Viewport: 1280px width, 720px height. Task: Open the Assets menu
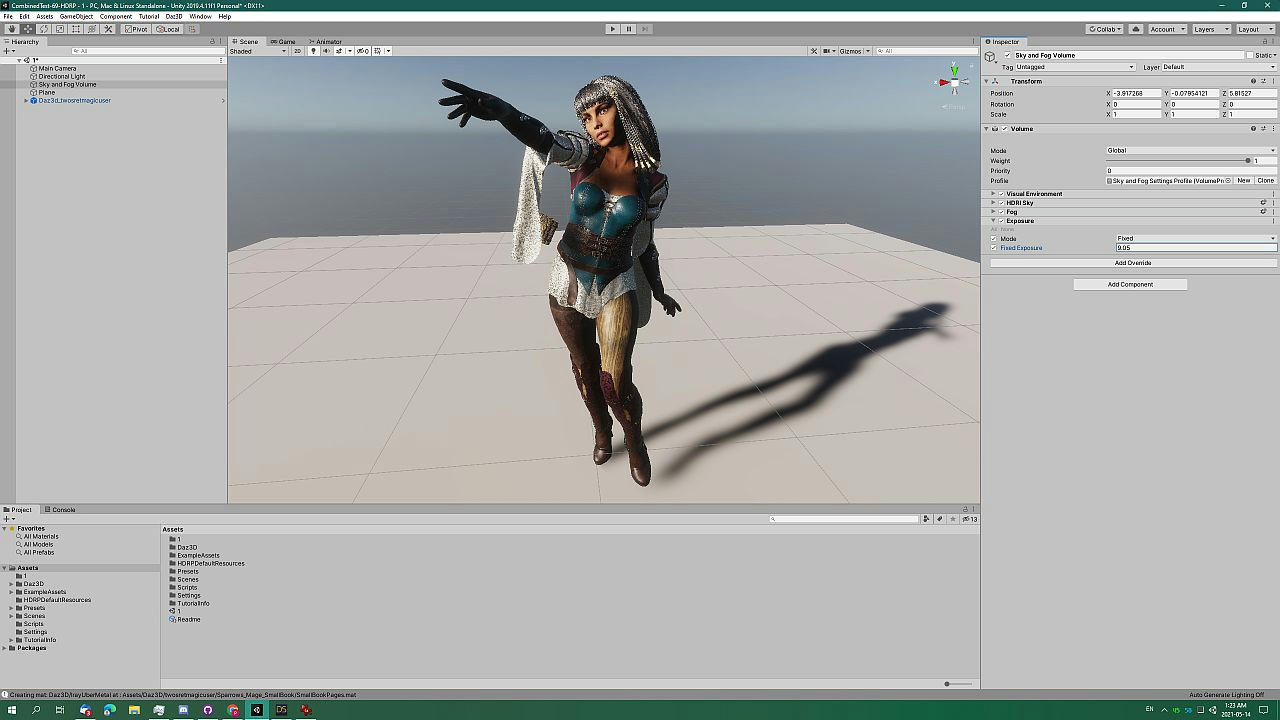pyautogui.click(x=45, y=16)
